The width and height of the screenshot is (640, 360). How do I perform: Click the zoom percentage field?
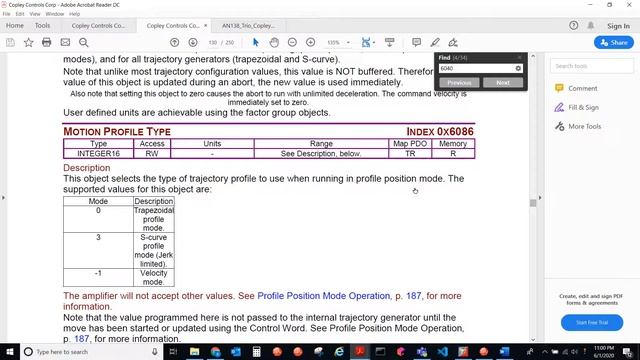tap(333, 42)
